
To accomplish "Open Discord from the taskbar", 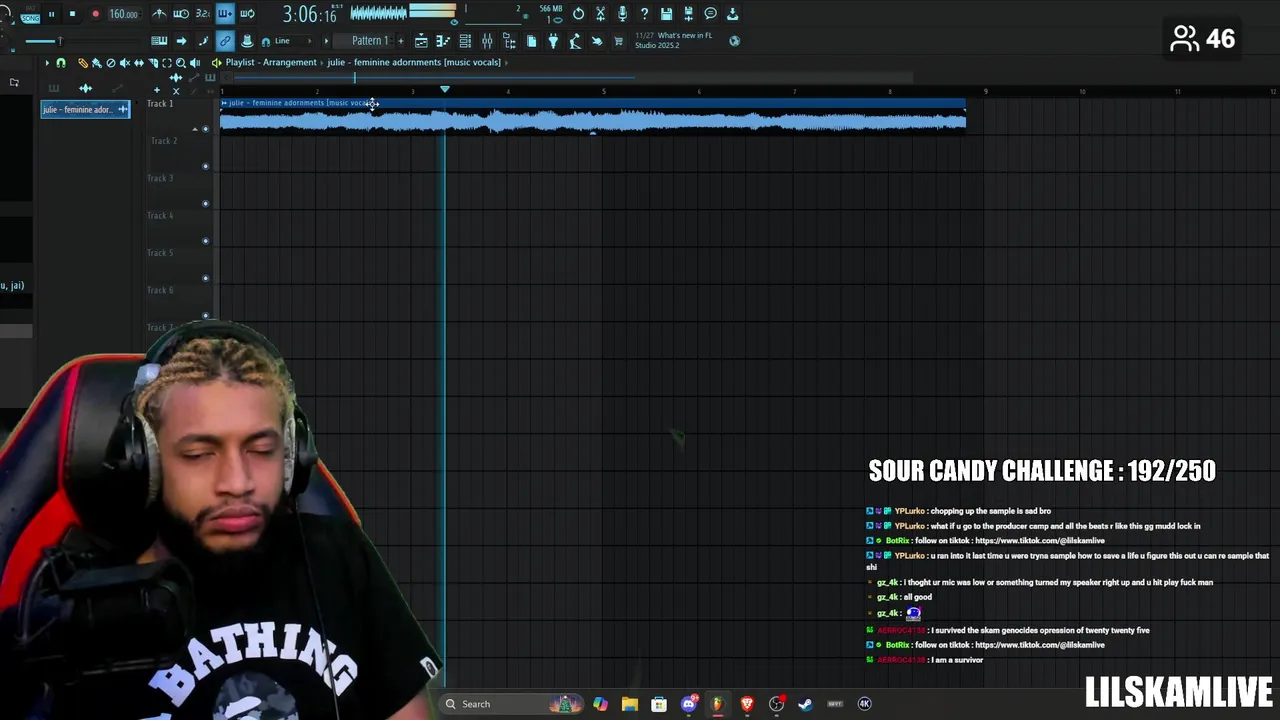I will click(688, 704).
